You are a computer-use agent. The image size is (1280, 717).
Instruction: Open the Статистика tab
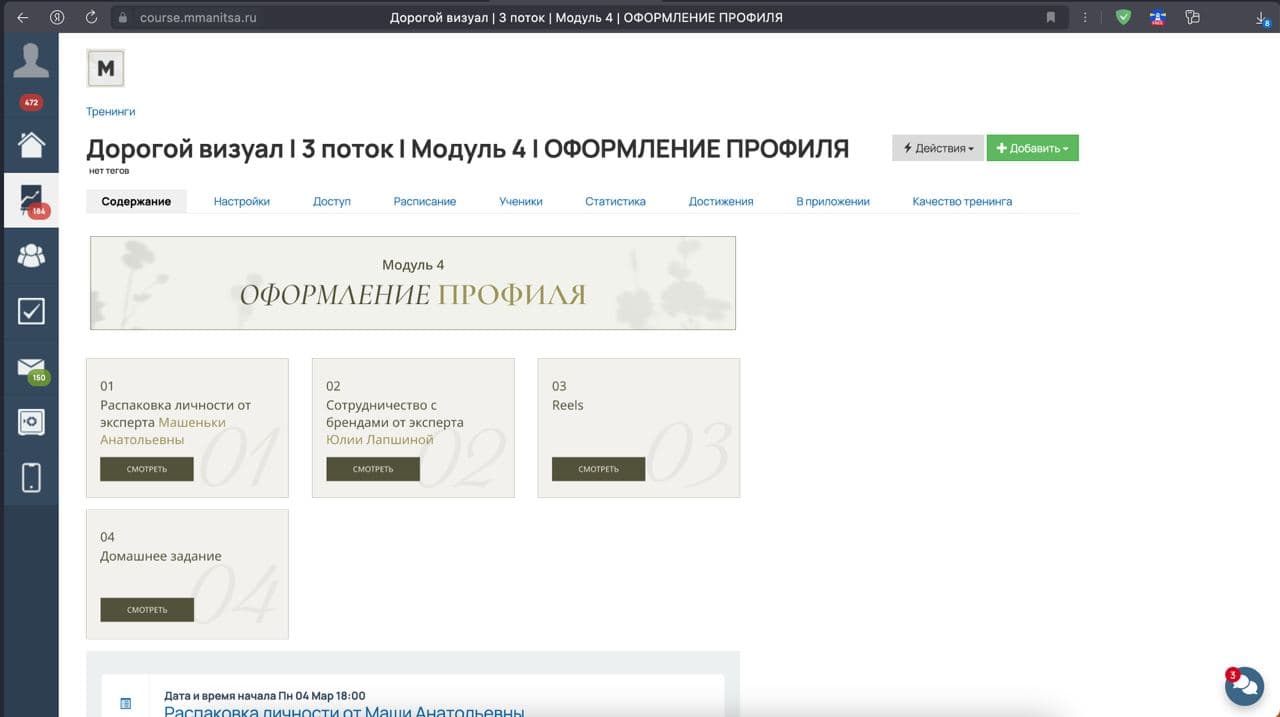tap(615, 201)
